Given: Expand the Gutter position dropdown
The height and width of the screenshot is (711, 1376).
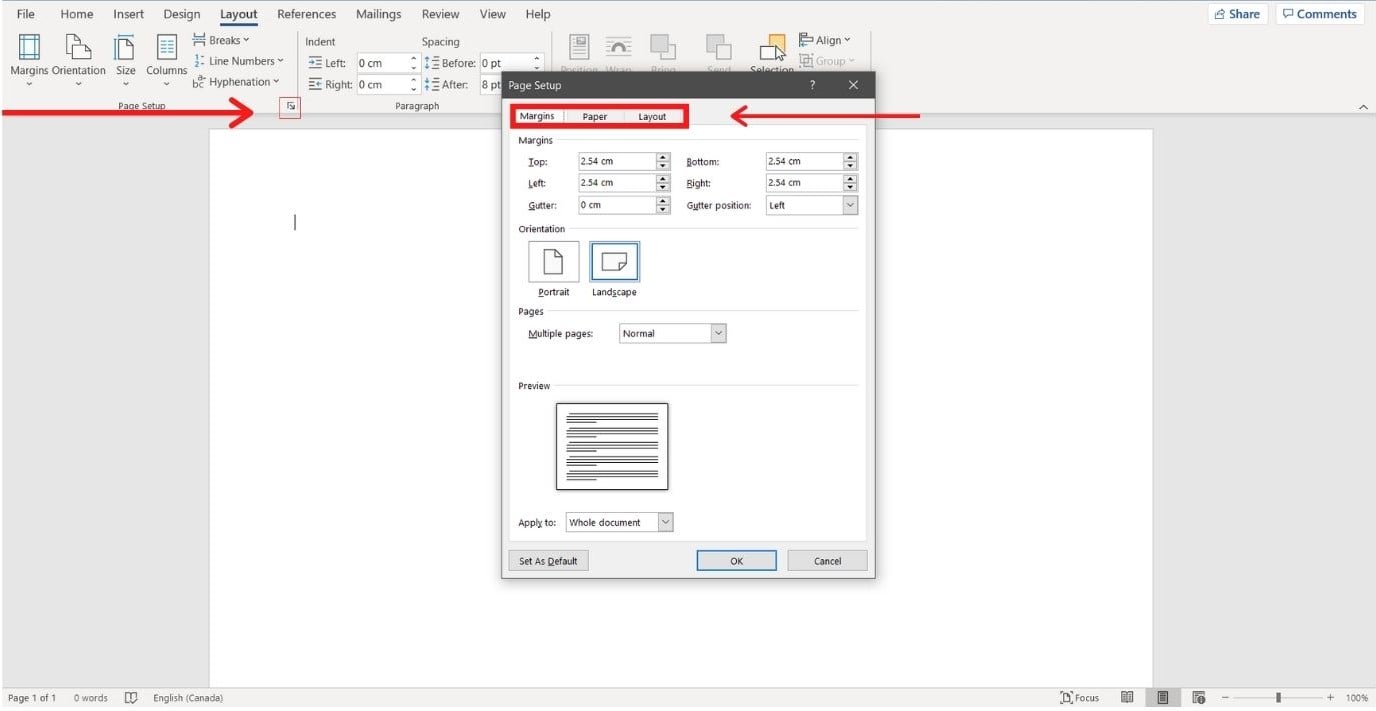Looking at the screenshot, I should tap(850, 205).
